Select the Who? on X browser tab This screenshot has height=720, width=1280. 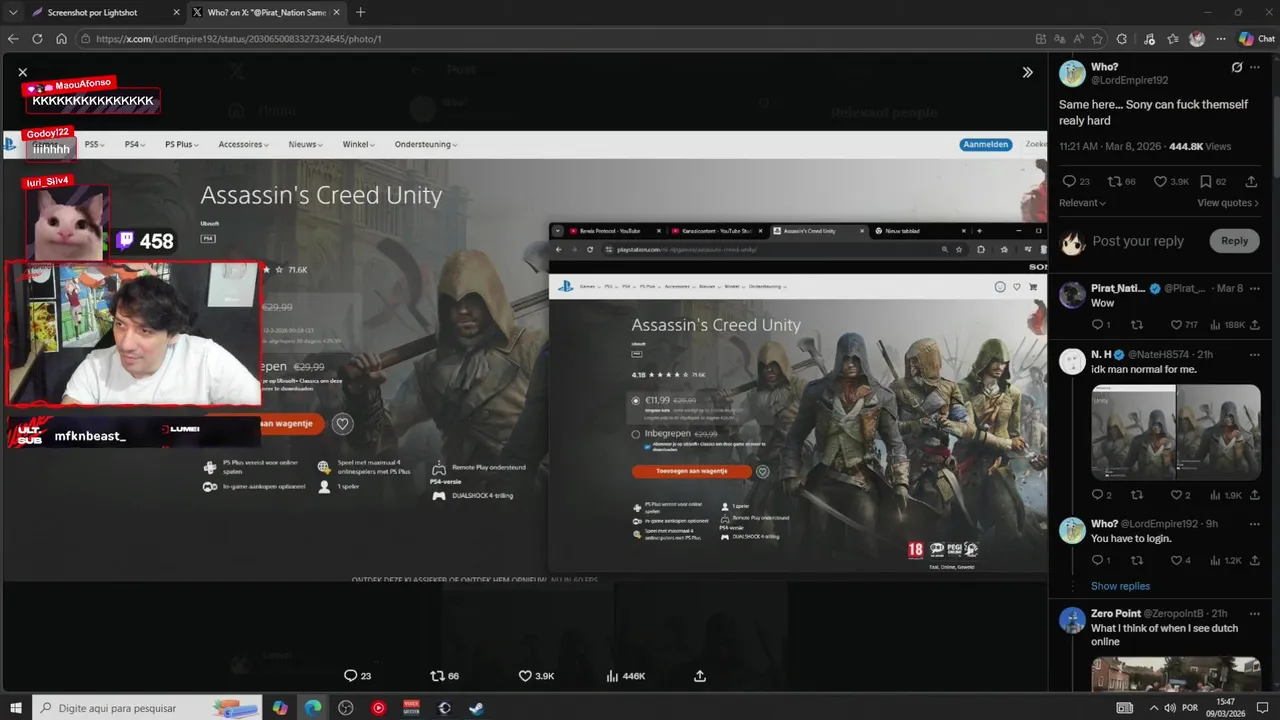265,12
